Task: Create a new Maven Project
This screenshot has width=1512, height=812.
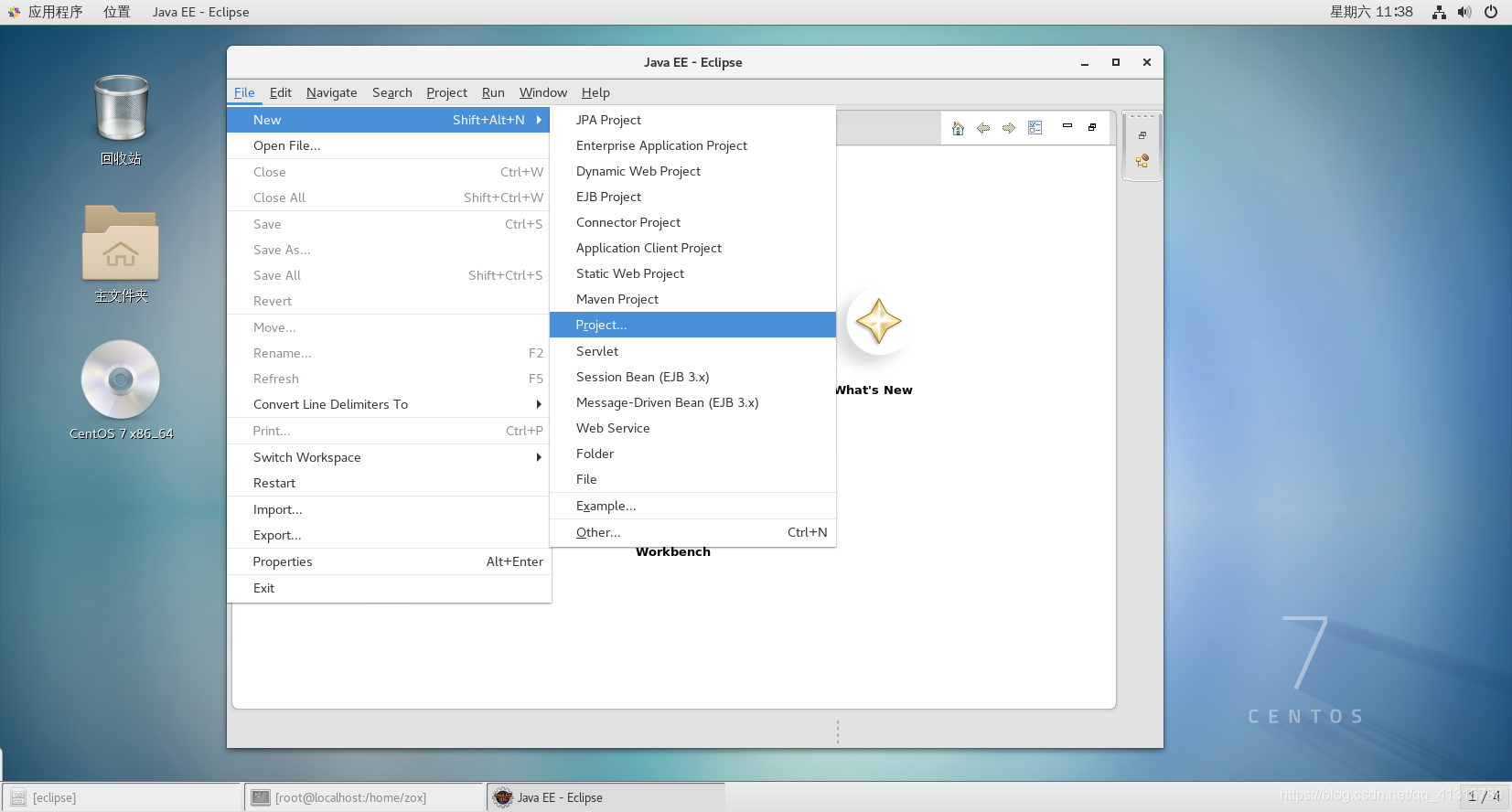Action: [x=692, y=299]
